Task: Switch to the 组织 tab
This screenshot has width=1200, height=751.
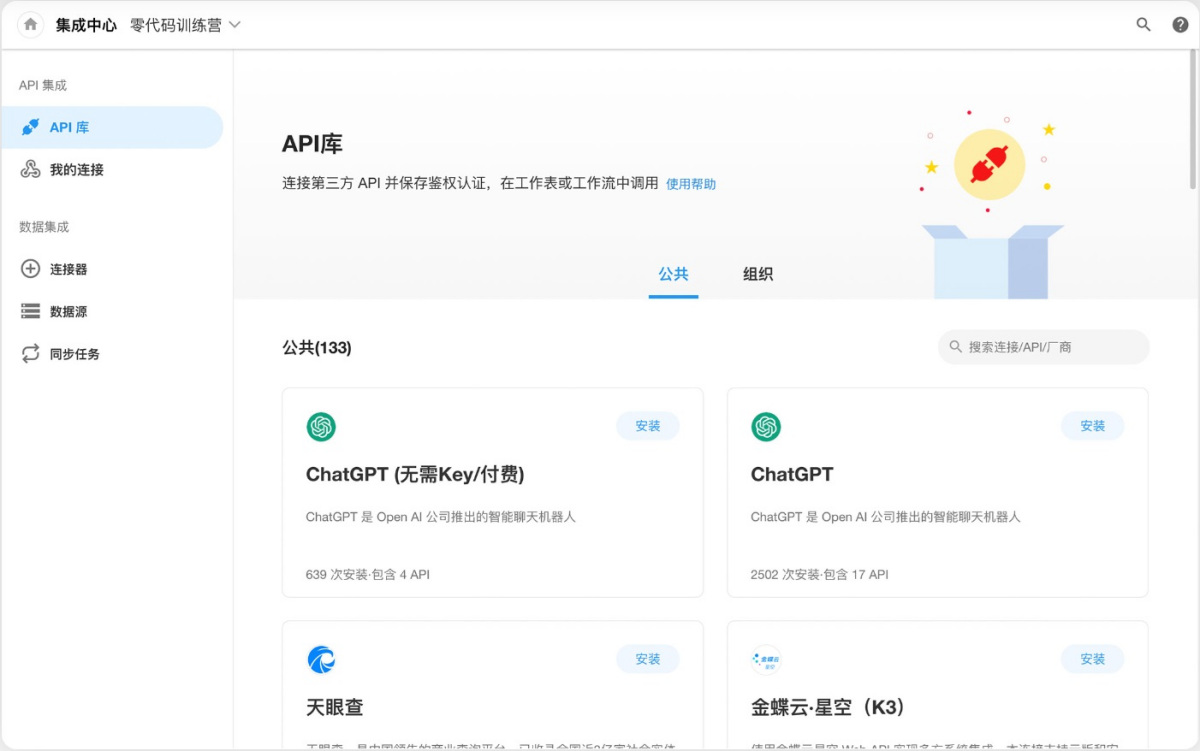Action: [x=758, y=274]
